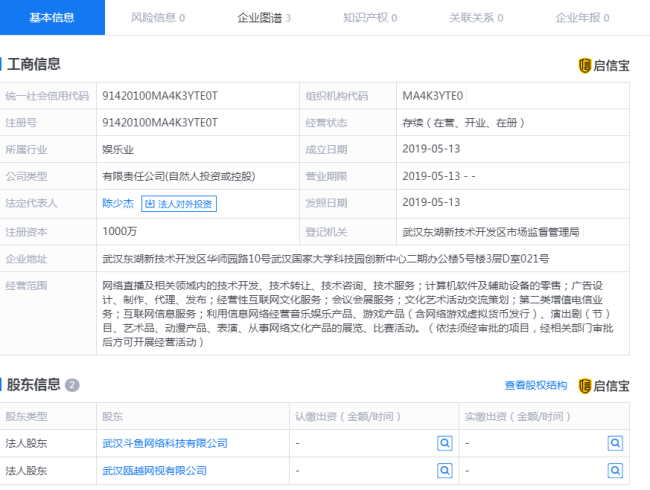This screenshot has width=650, height=490.
Task: Click registered capital value 1000万
Action: click(x=119, y=231)
